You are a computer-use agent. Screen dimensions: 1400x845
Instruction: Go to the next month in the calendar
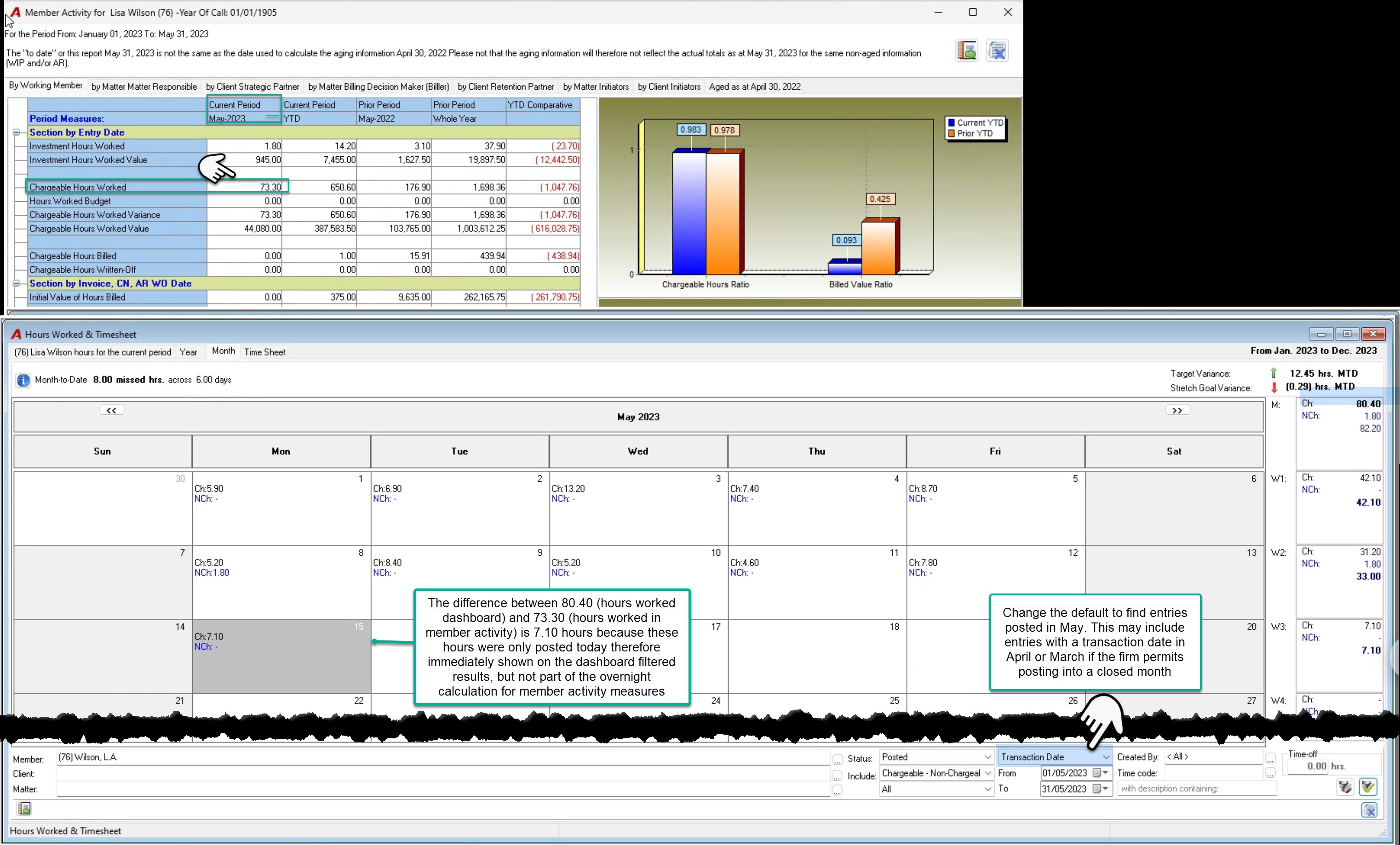(1177, 411)
